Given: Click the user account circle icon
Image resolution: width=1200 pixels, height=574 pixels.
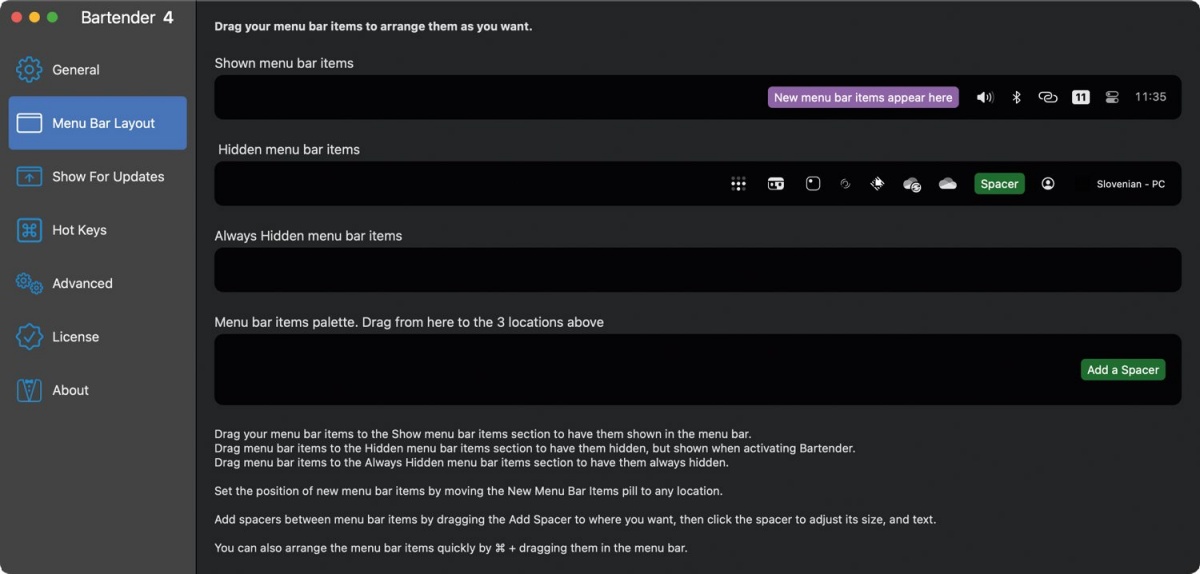Looking at the screenshot, I should pos(1048,184).
